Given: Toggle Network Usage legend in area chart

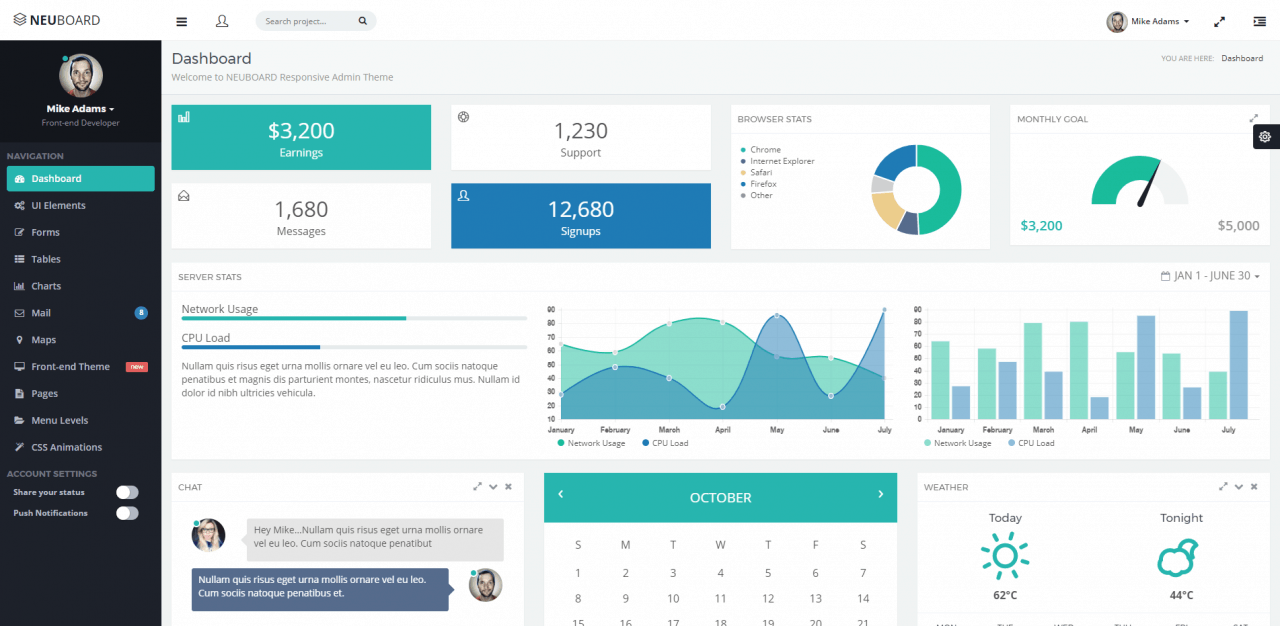Looking at the screenshot, I should tap(591, 443).
